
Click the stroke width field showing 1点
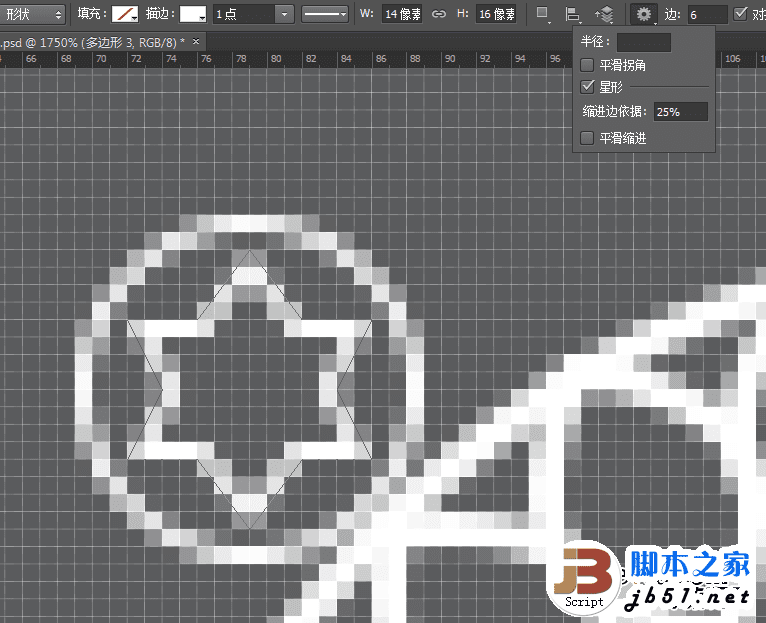[x=244, y=14]
